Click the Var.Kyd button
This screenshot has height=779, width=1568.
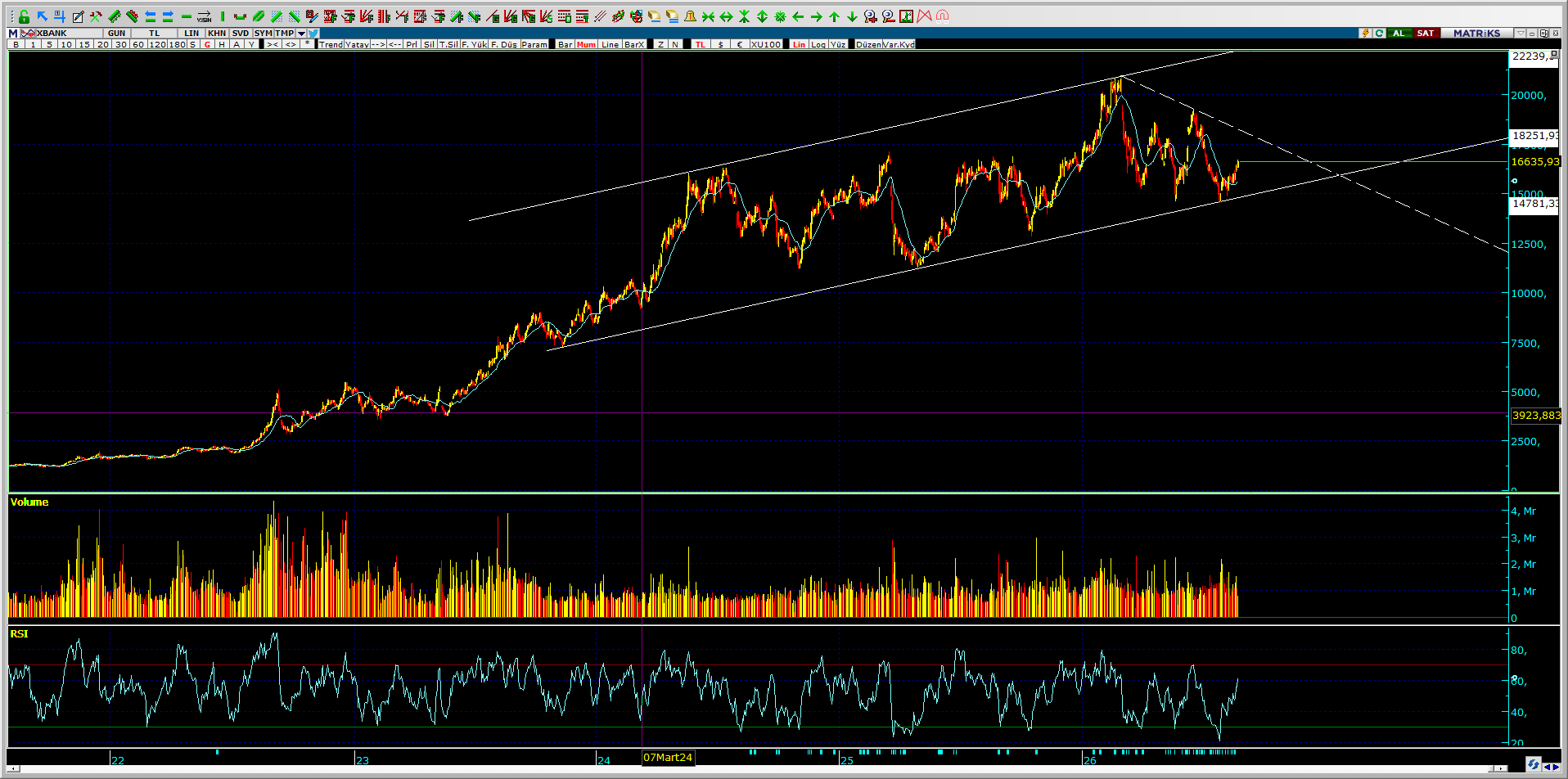tap(899, 44)
